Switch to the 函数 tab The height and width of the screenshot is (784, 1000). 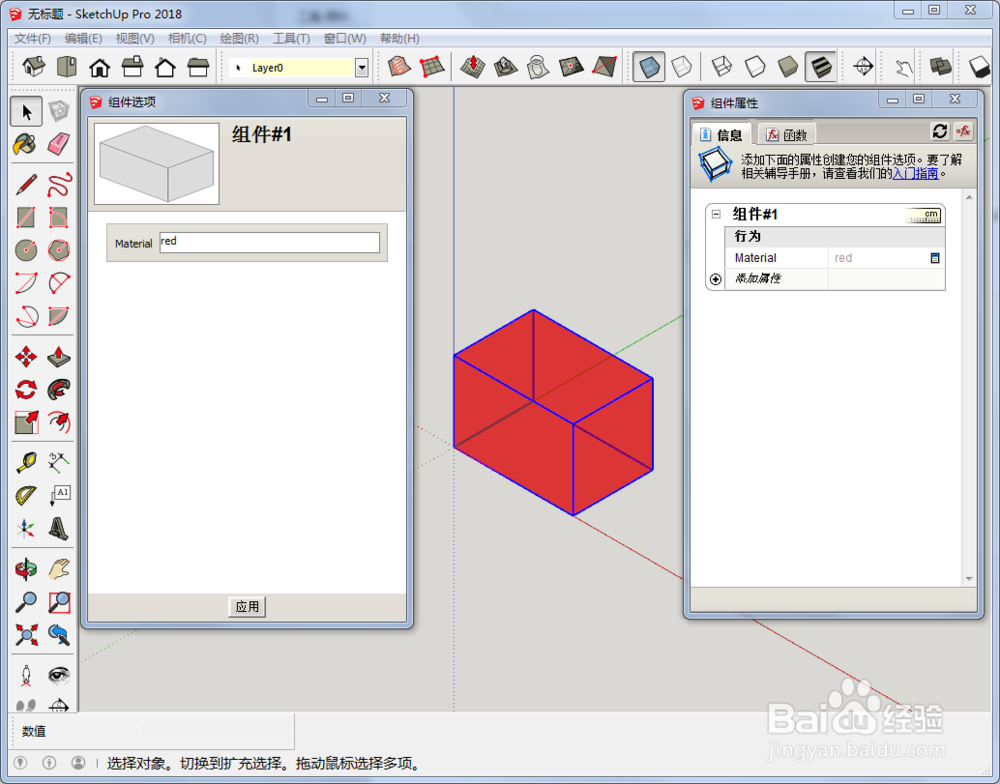[787, 135]
